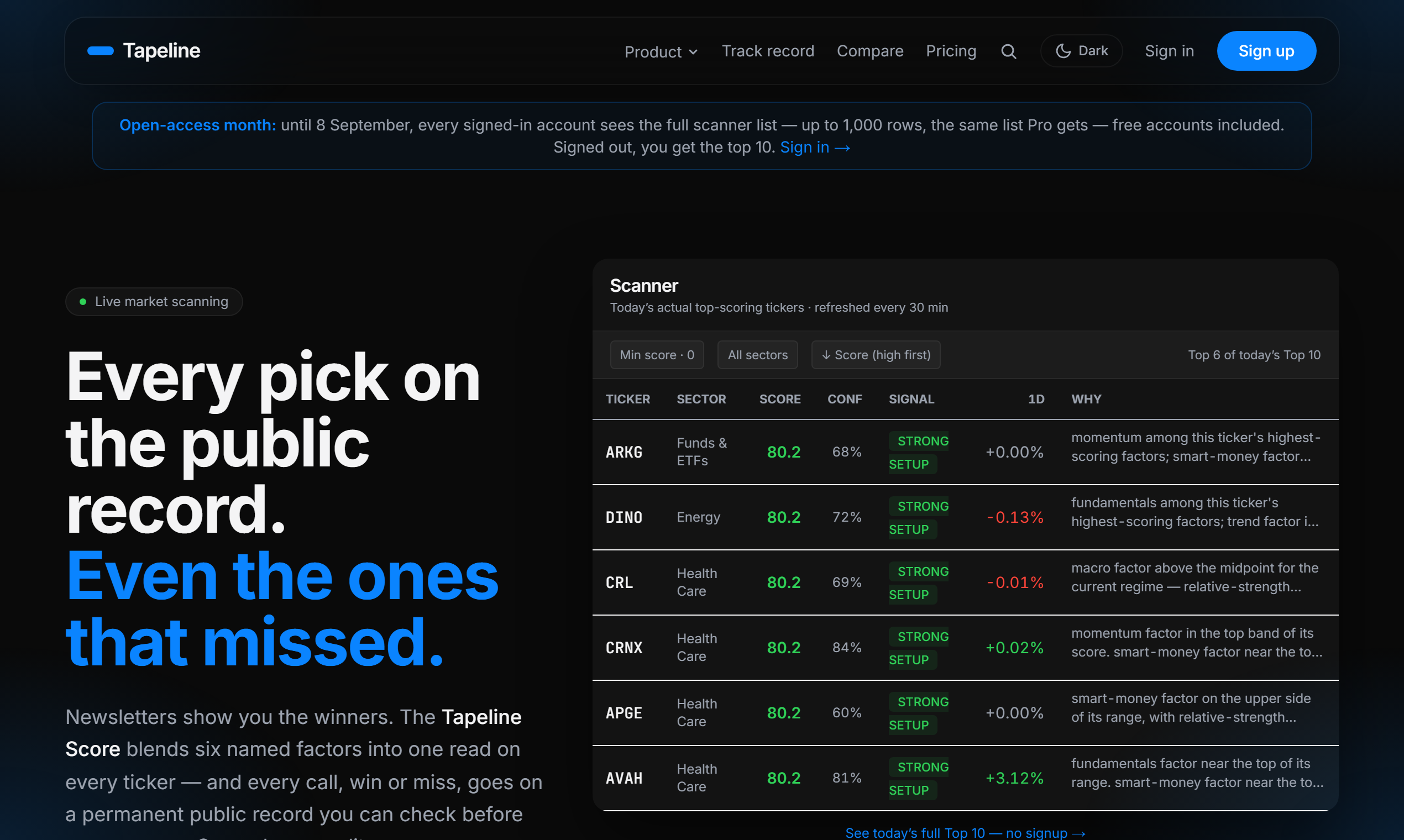Screen dimensions: 1404x840
Task: Open the All sectors filter
Action: tap(757, 355)
